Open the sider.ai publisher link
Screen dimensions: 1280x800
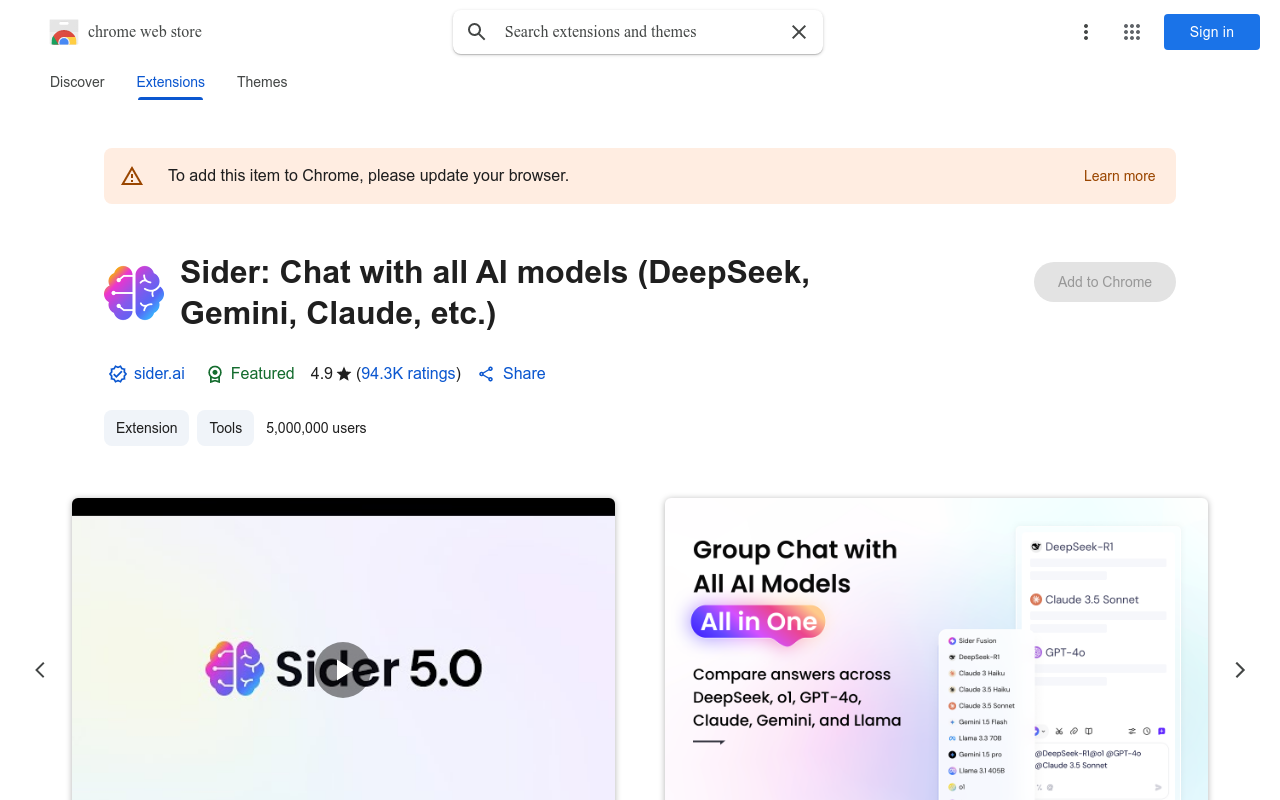tap(159, 373)
